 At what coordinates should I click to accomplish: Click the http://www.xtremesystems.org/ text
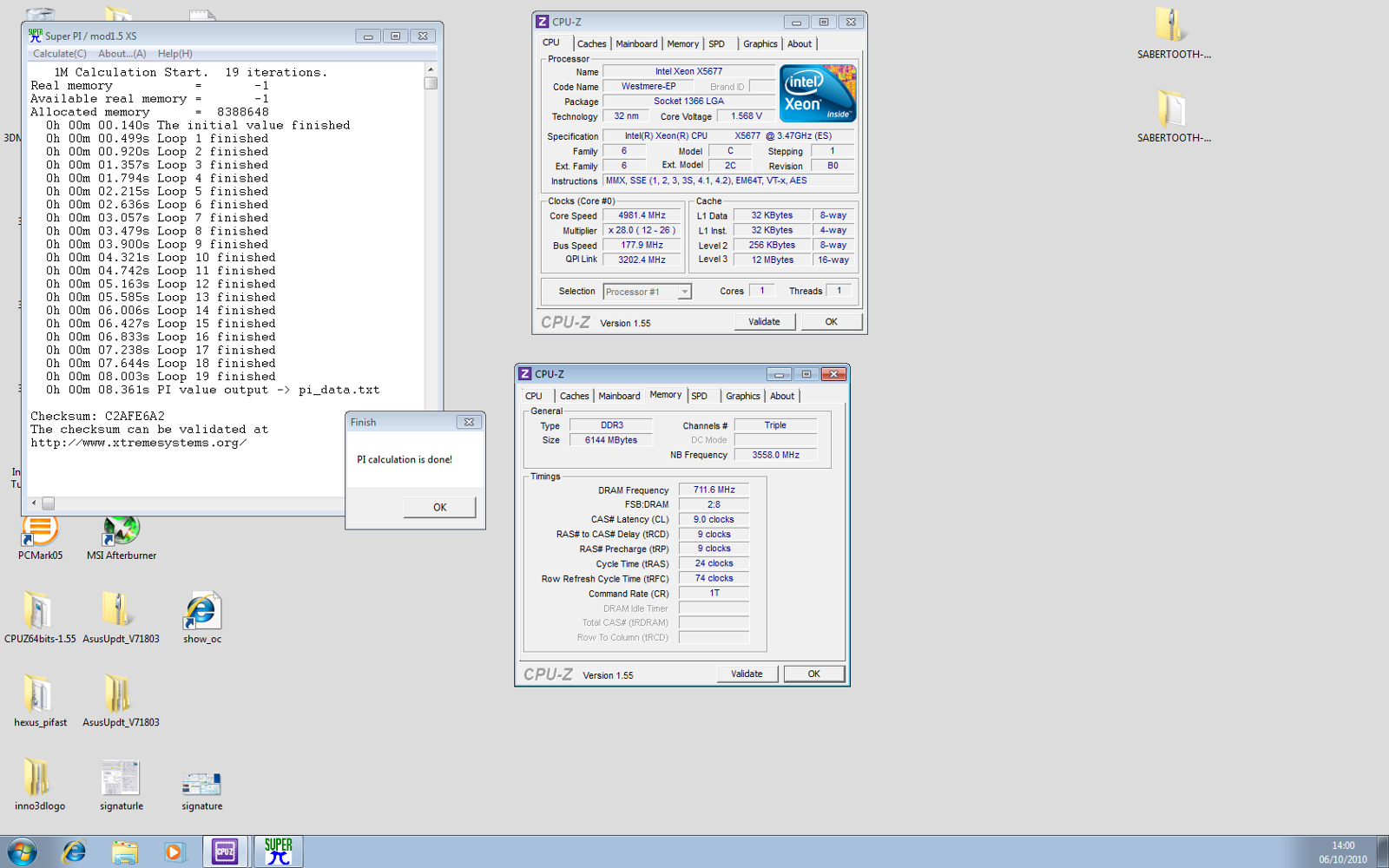click(x=139, y=444)
